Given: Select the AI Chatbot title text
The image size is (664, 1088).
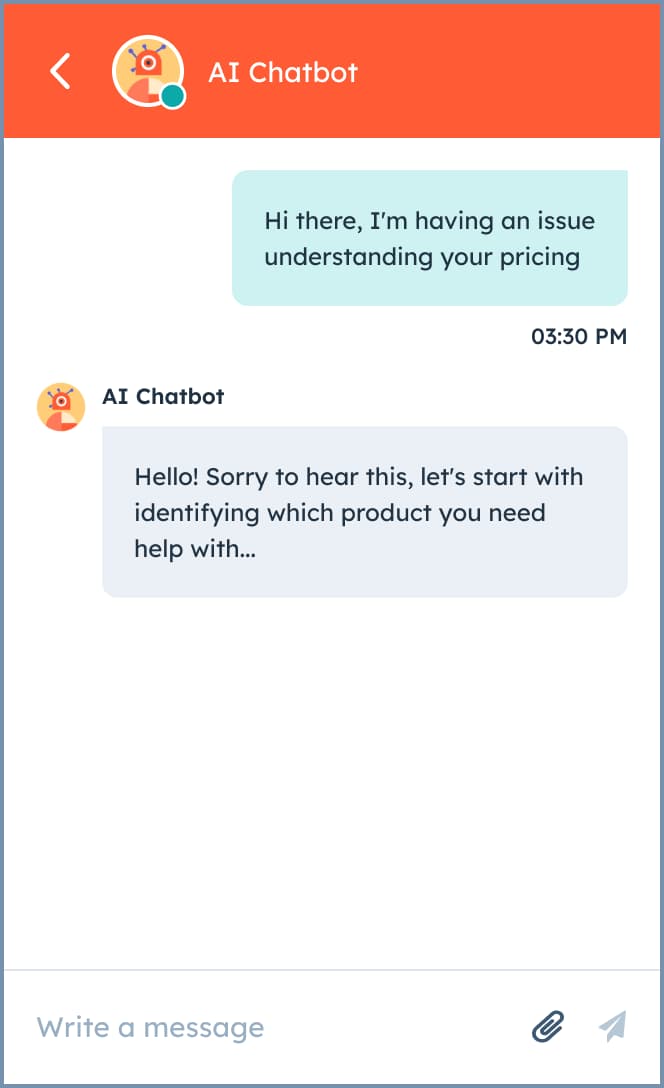Looking at the screenshot, I should click(x=282, y=72).
